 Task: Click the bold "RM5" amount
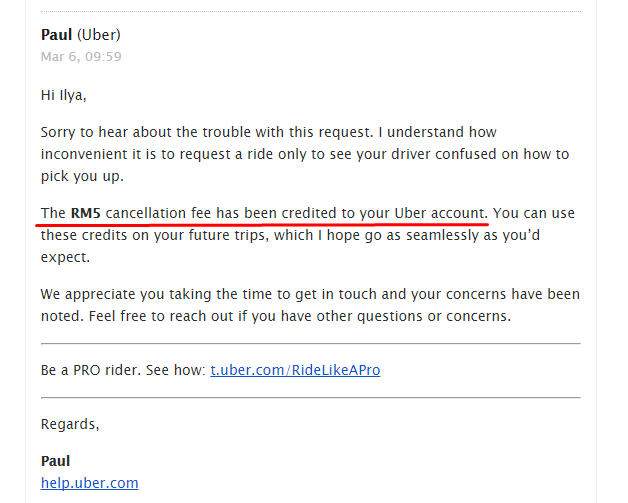86,214
